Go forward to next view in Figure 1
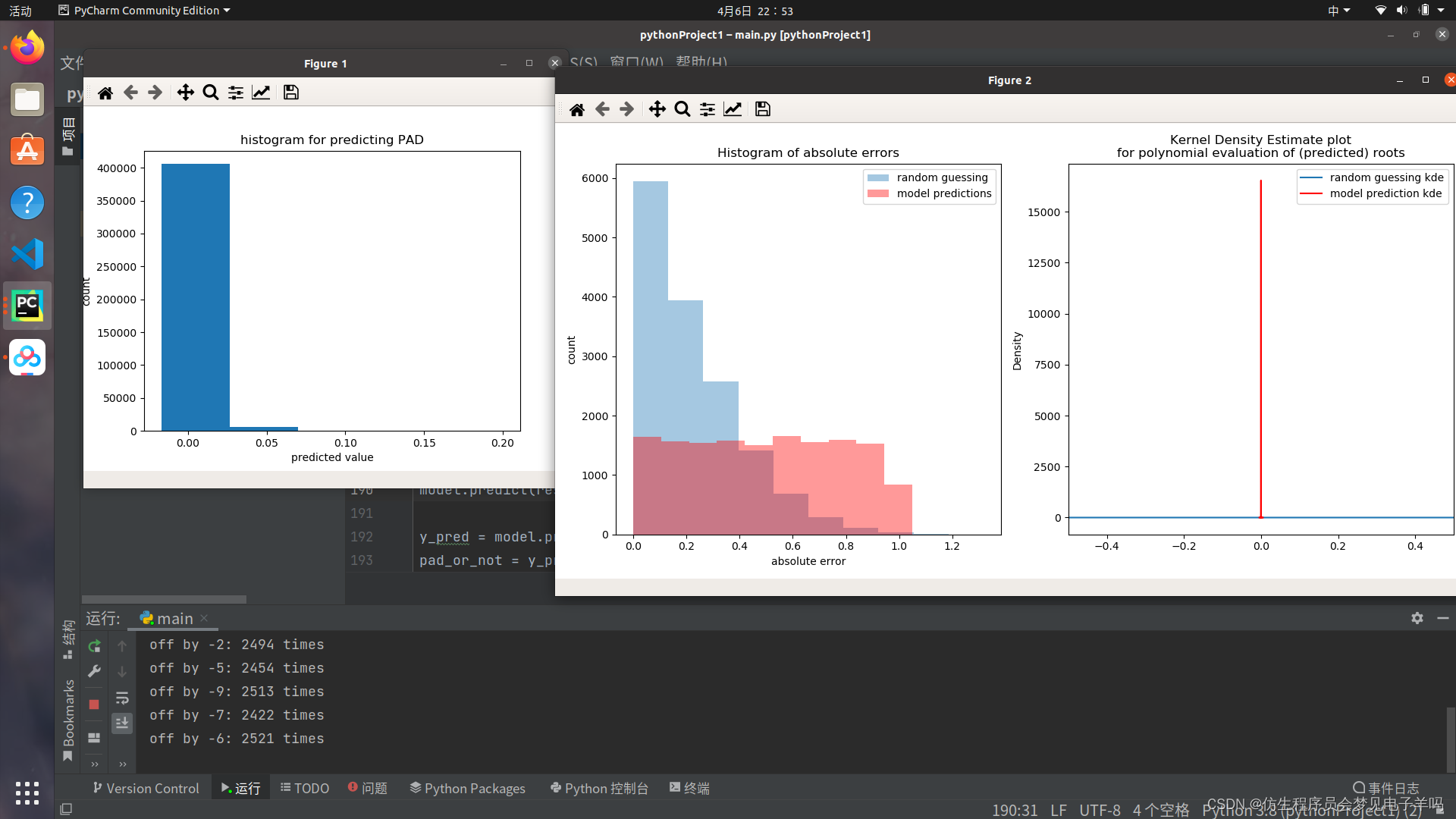Viewport: 1456px width, 819px height. (x=155, y=93)
